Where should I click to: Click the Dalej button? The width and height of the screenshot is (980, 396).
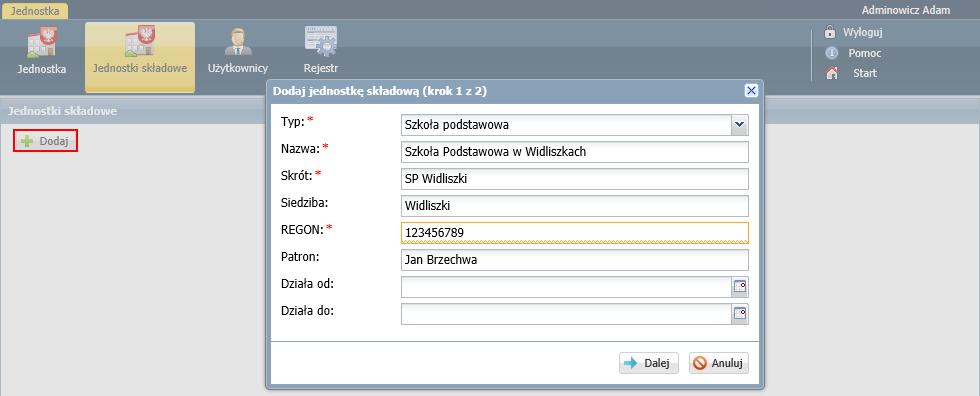tap(649, 363)
